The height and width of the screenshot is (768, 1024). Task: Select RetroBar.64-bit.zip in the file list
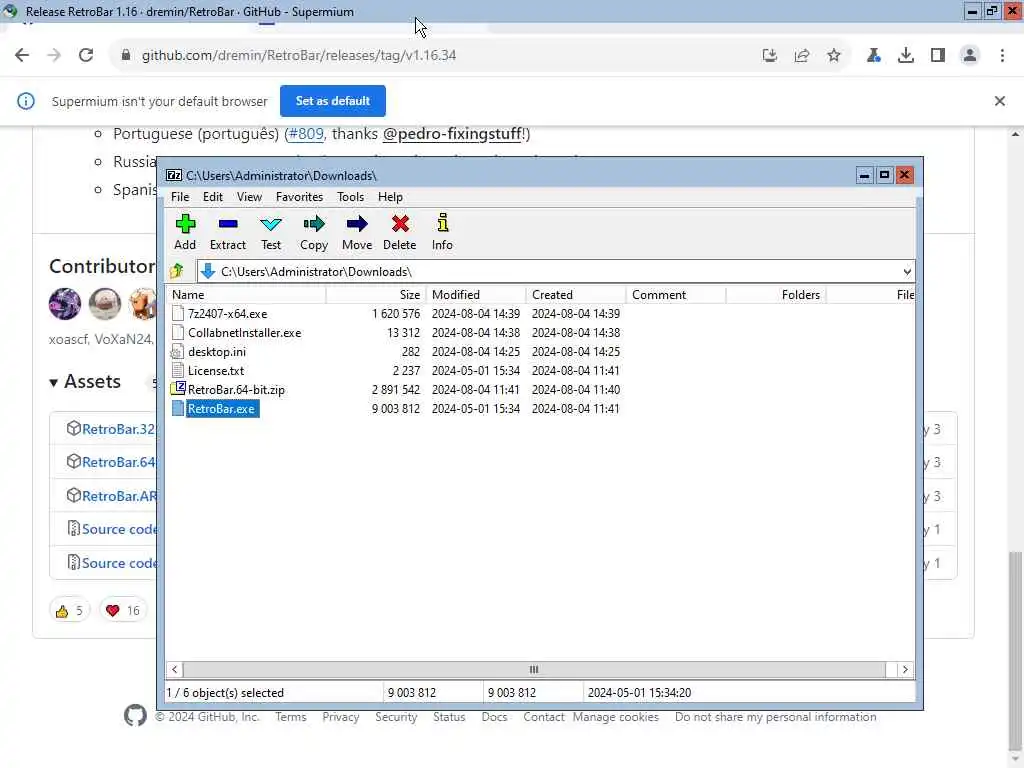click(236, 390)
